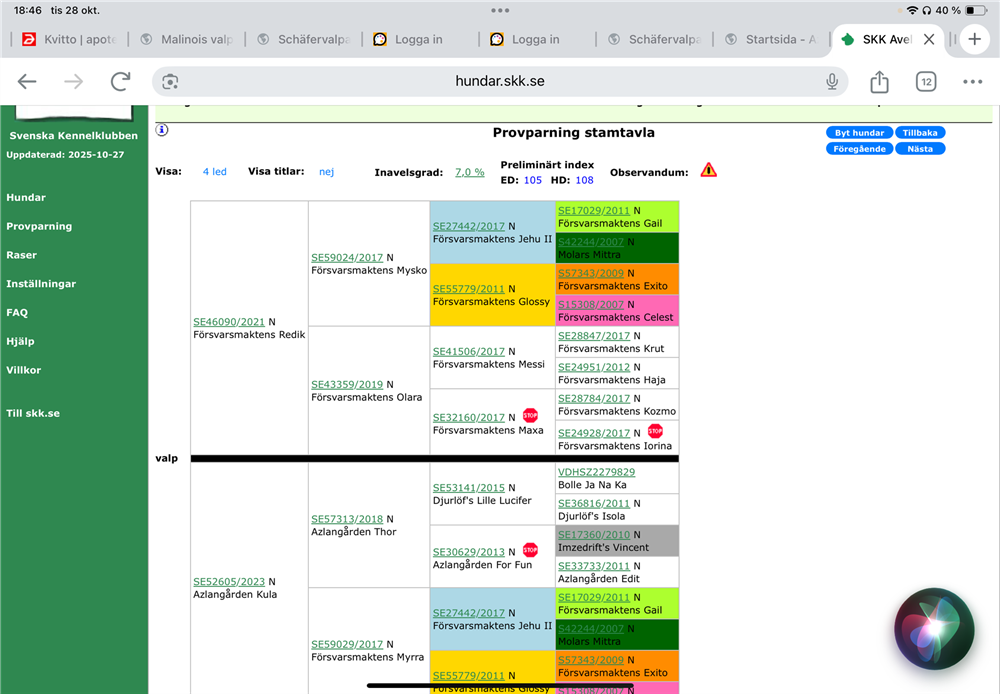Open the Safari share sheet icon
The width and height of the screenshot is (1000, 694).
tap(879, 82)
